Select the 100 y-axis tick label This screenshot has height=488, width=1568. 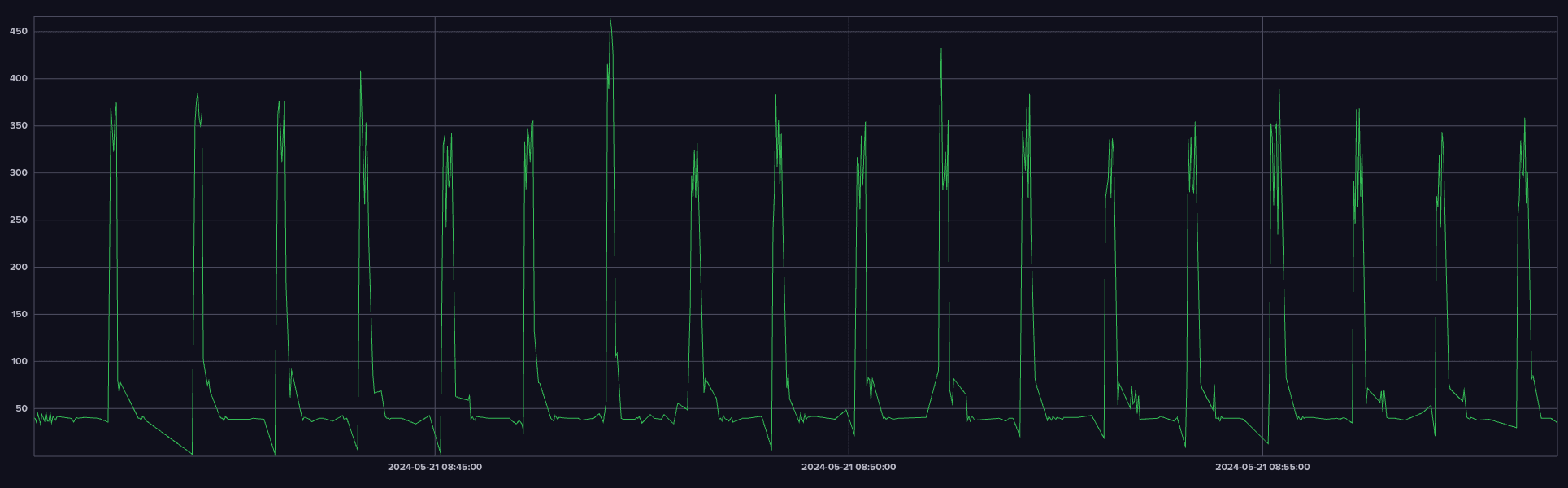[19, 362]
